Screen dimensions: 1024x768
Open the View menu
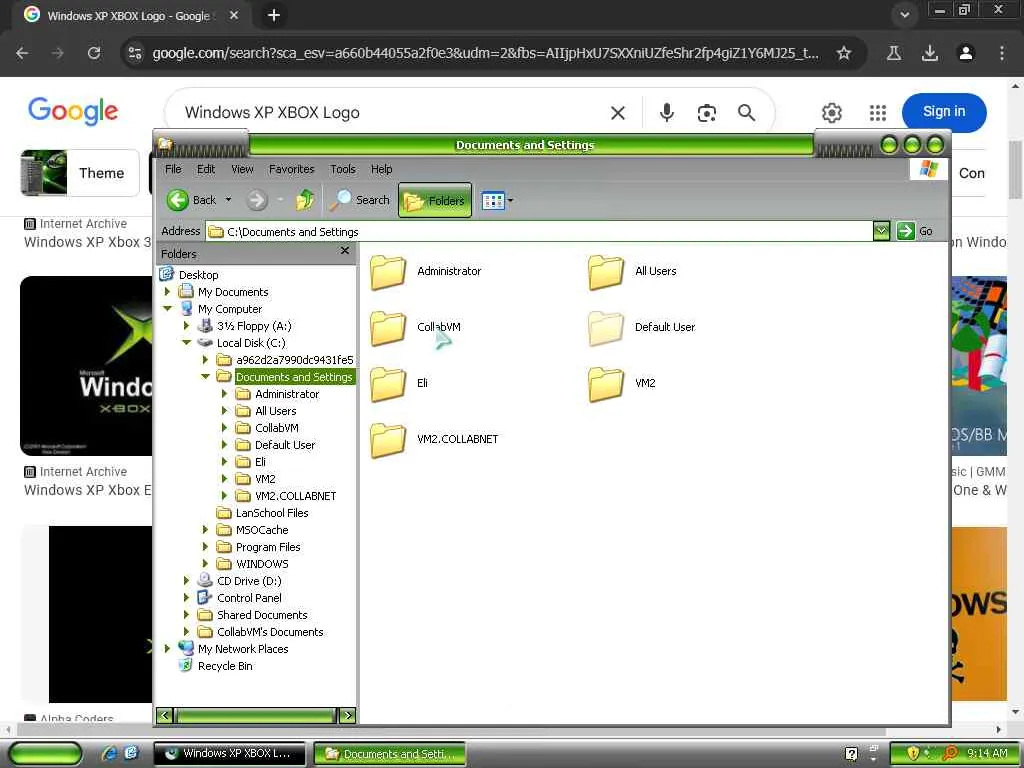tap(242, 169)
